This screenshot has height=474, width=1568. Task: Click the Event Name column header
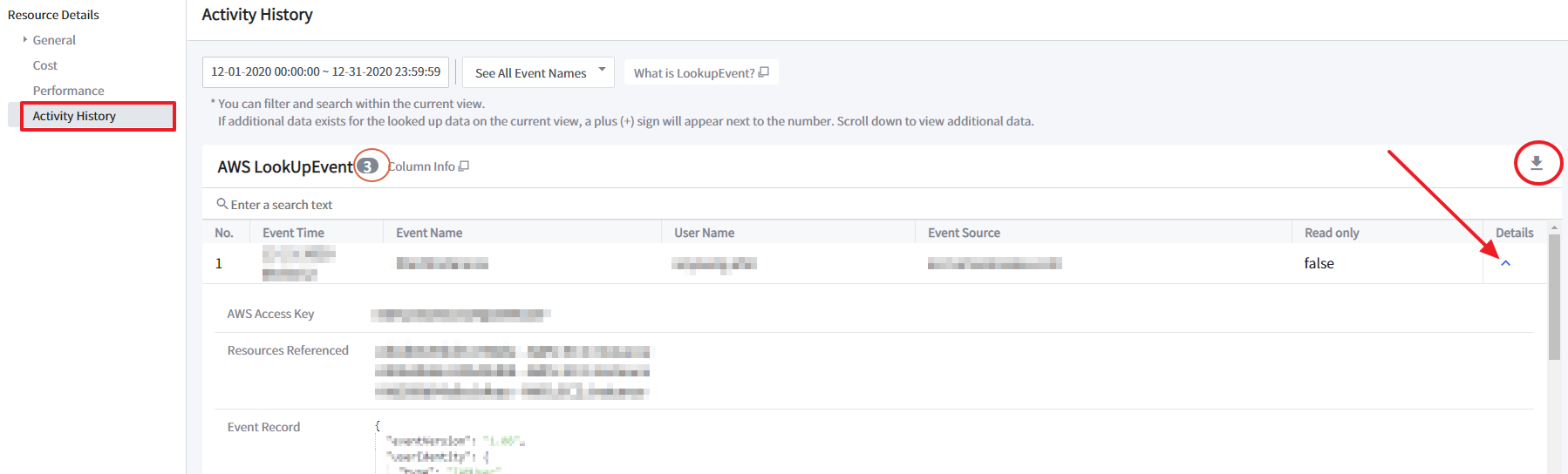pos(429,233)
